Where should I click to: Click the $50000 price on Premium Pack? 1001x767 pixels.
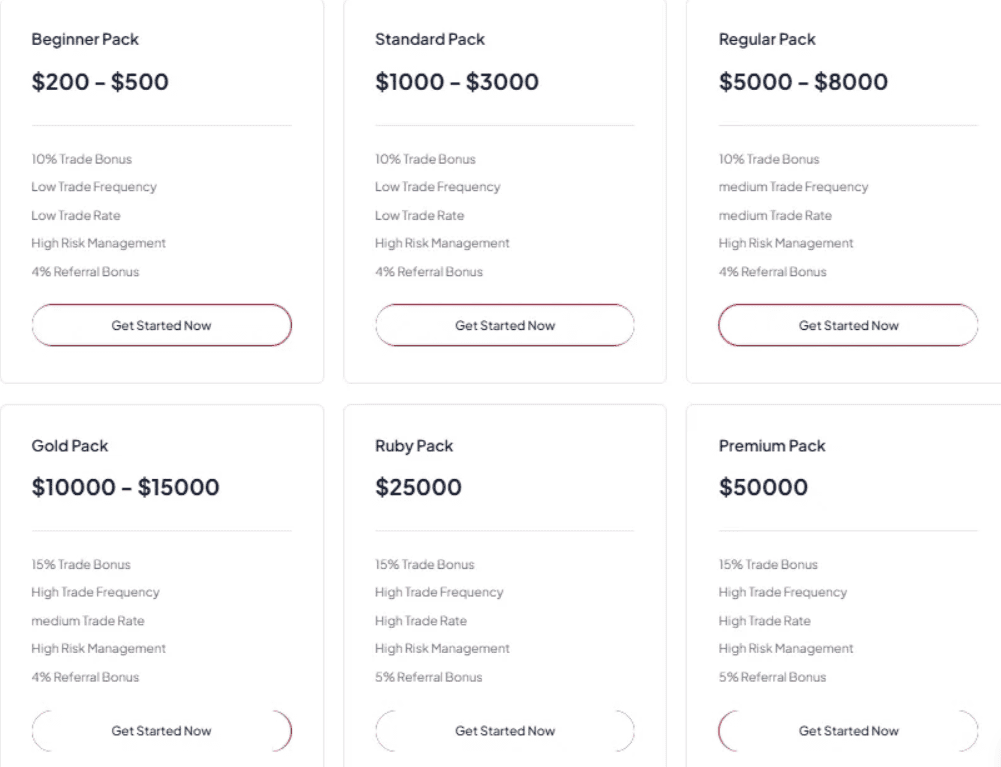coord(764,488)
